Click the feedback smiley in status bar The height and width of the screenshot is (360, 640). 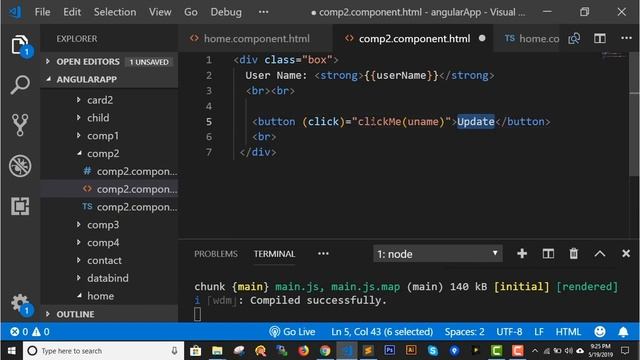click(x=600, y=331)
